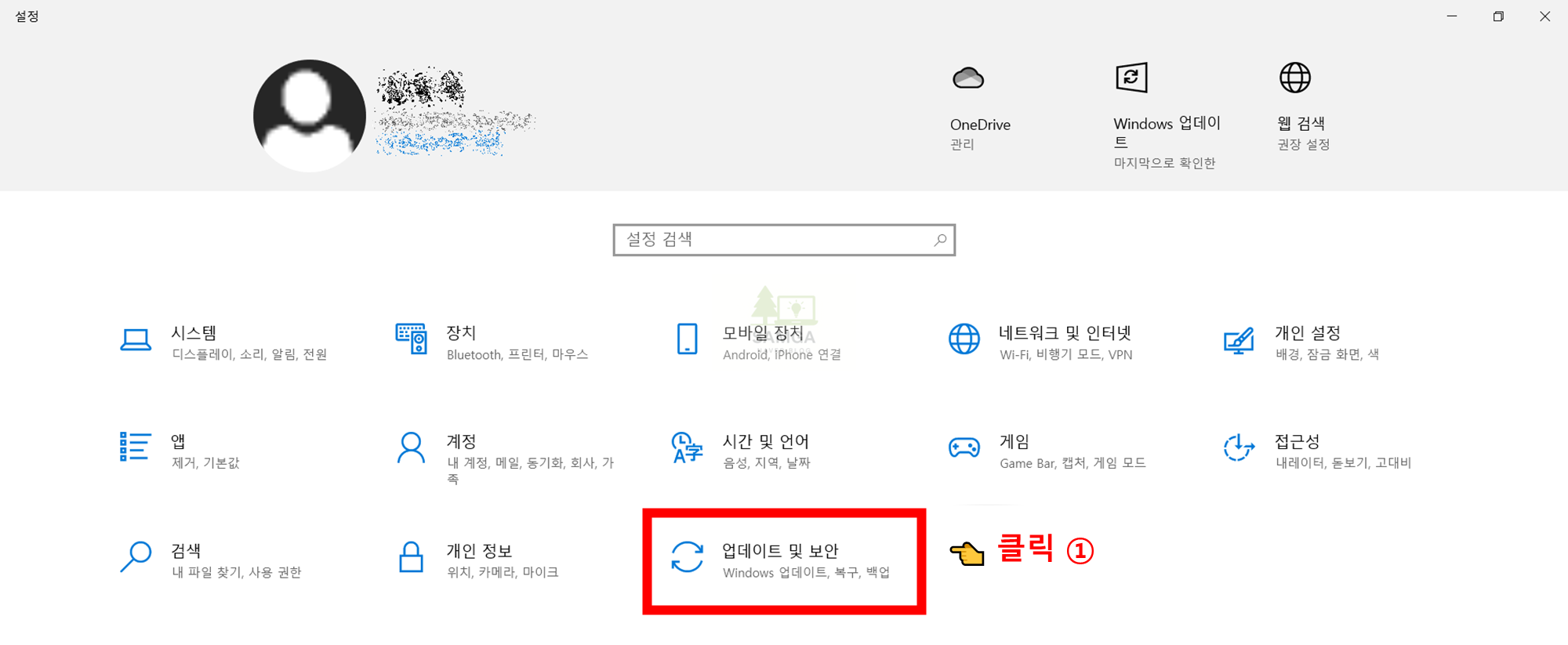Click the OneDrive cloud icon
The height and width of the screenshot is (645, 1568).
click(x=968, y=78)
